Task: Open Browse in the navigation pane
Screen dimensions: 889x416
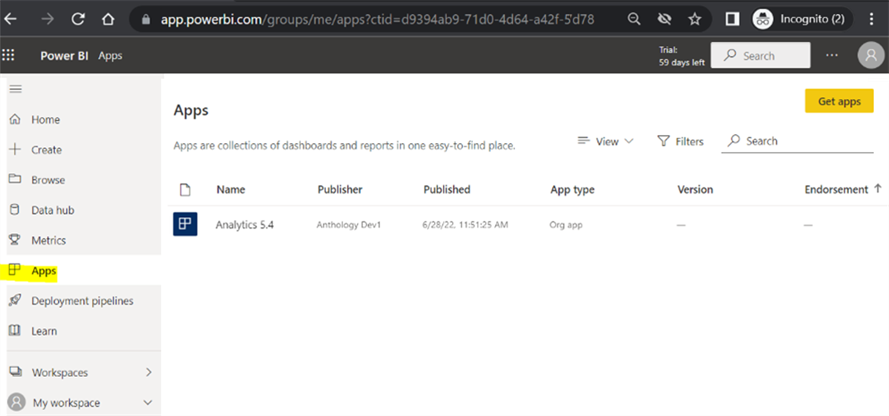Action: 48,180
